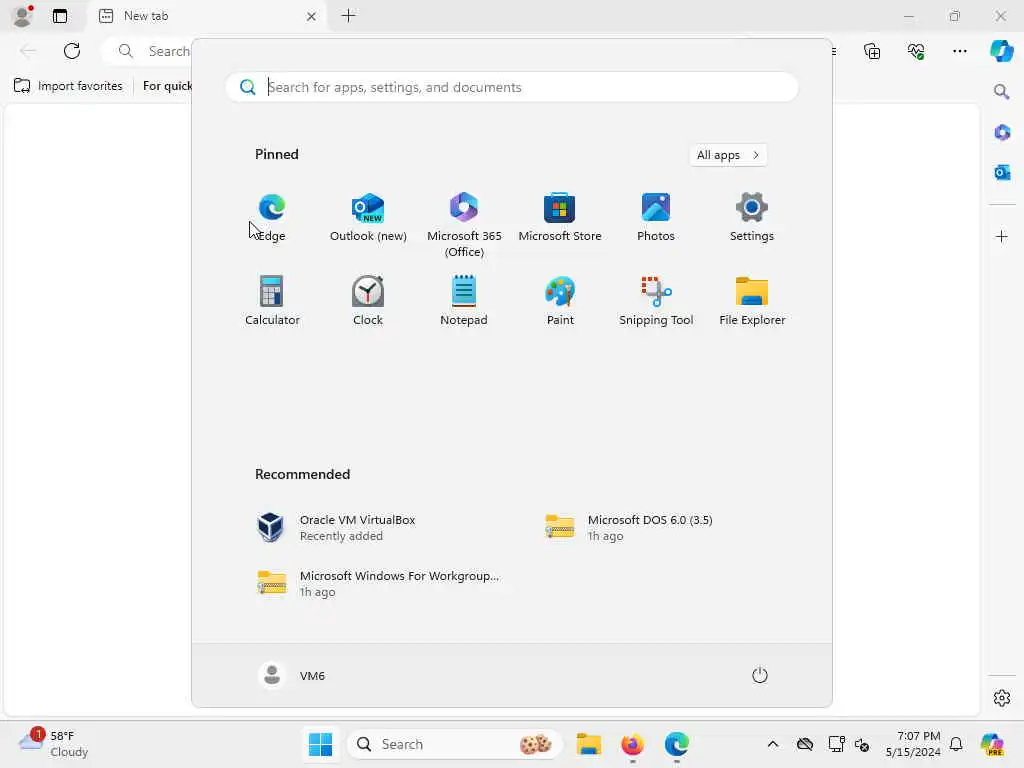1024x768 pixels.
Task: Expand the All apps list
Action: coord(728,155)
